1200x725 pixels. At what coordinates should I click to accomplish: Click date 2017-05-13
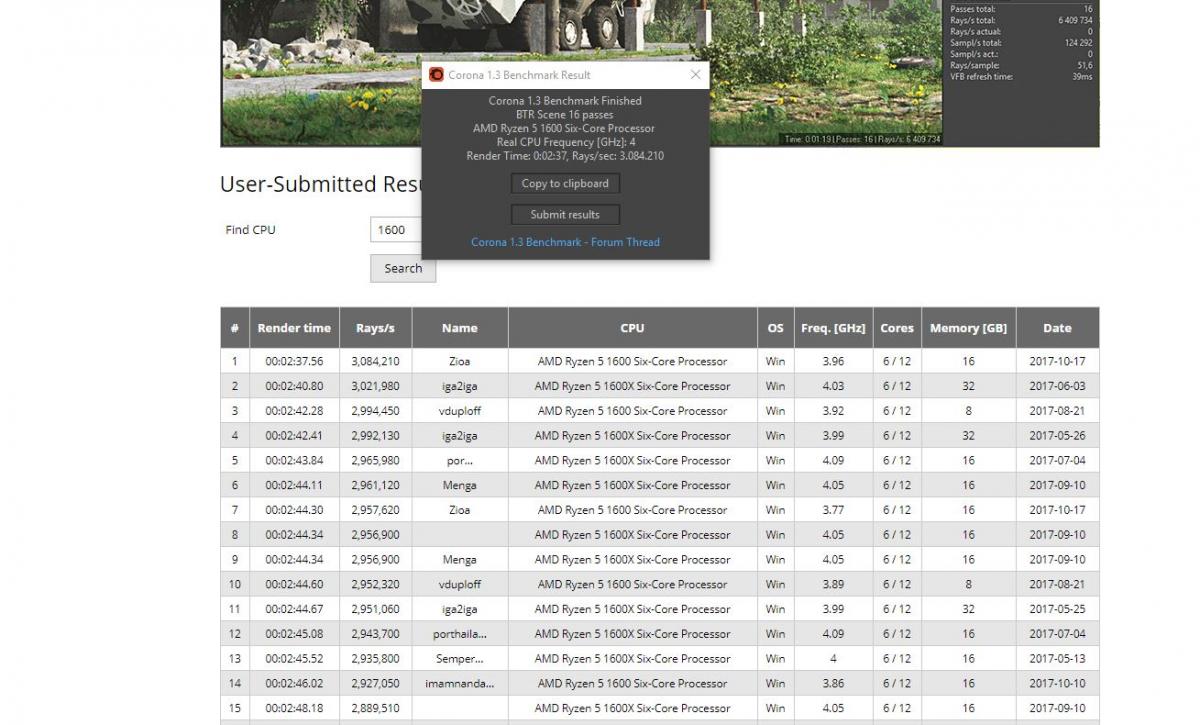1057,659
